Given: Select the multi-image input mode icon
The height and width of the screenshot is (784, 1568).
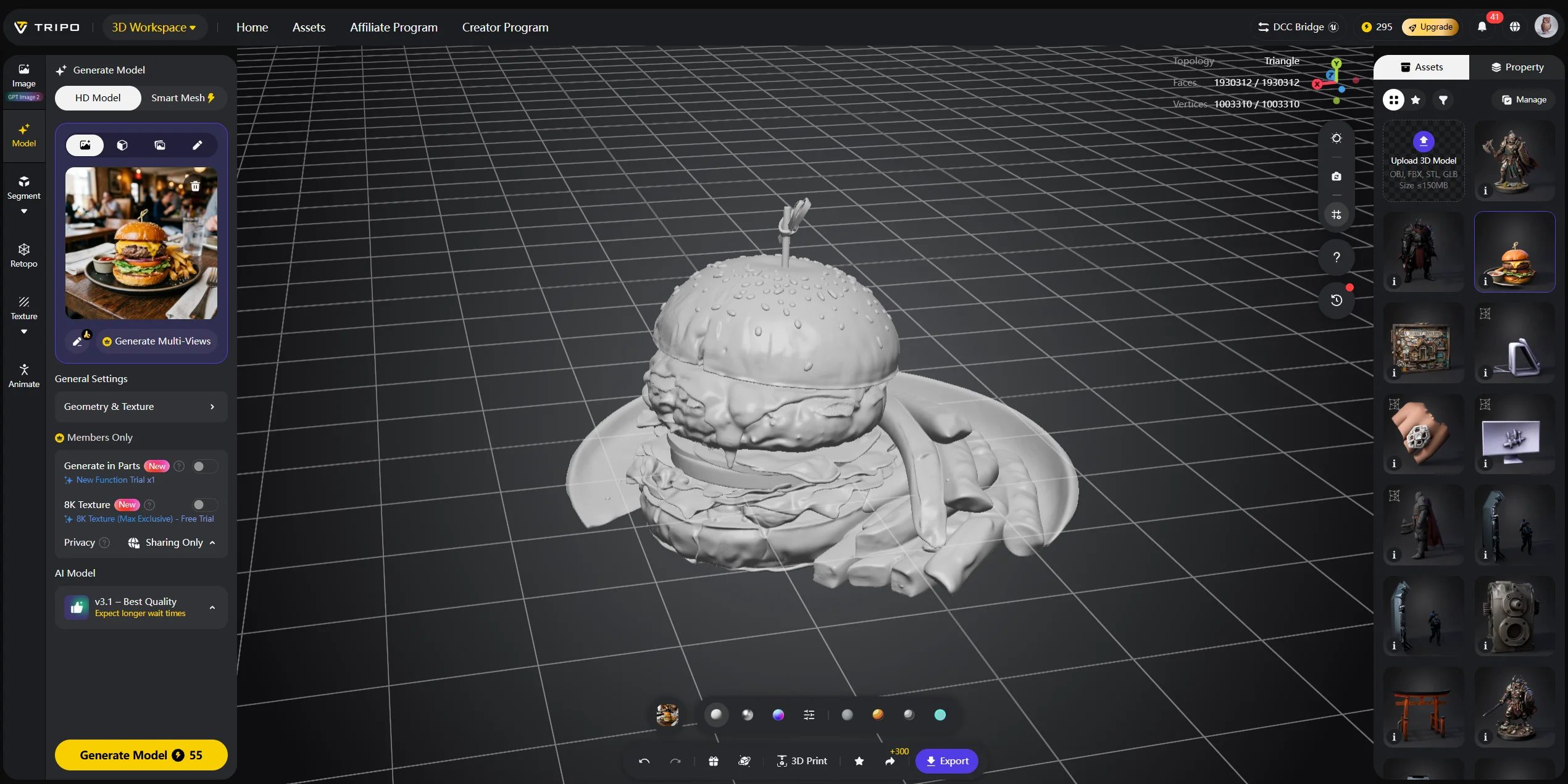Looking at the screenshot, I should coord(160,145).
